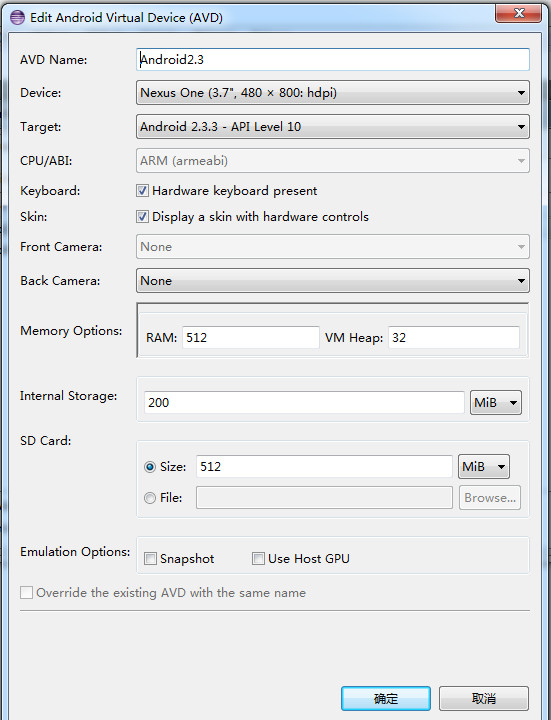
Task: Click the 取消 (Cancel) button
Action: 484,698
